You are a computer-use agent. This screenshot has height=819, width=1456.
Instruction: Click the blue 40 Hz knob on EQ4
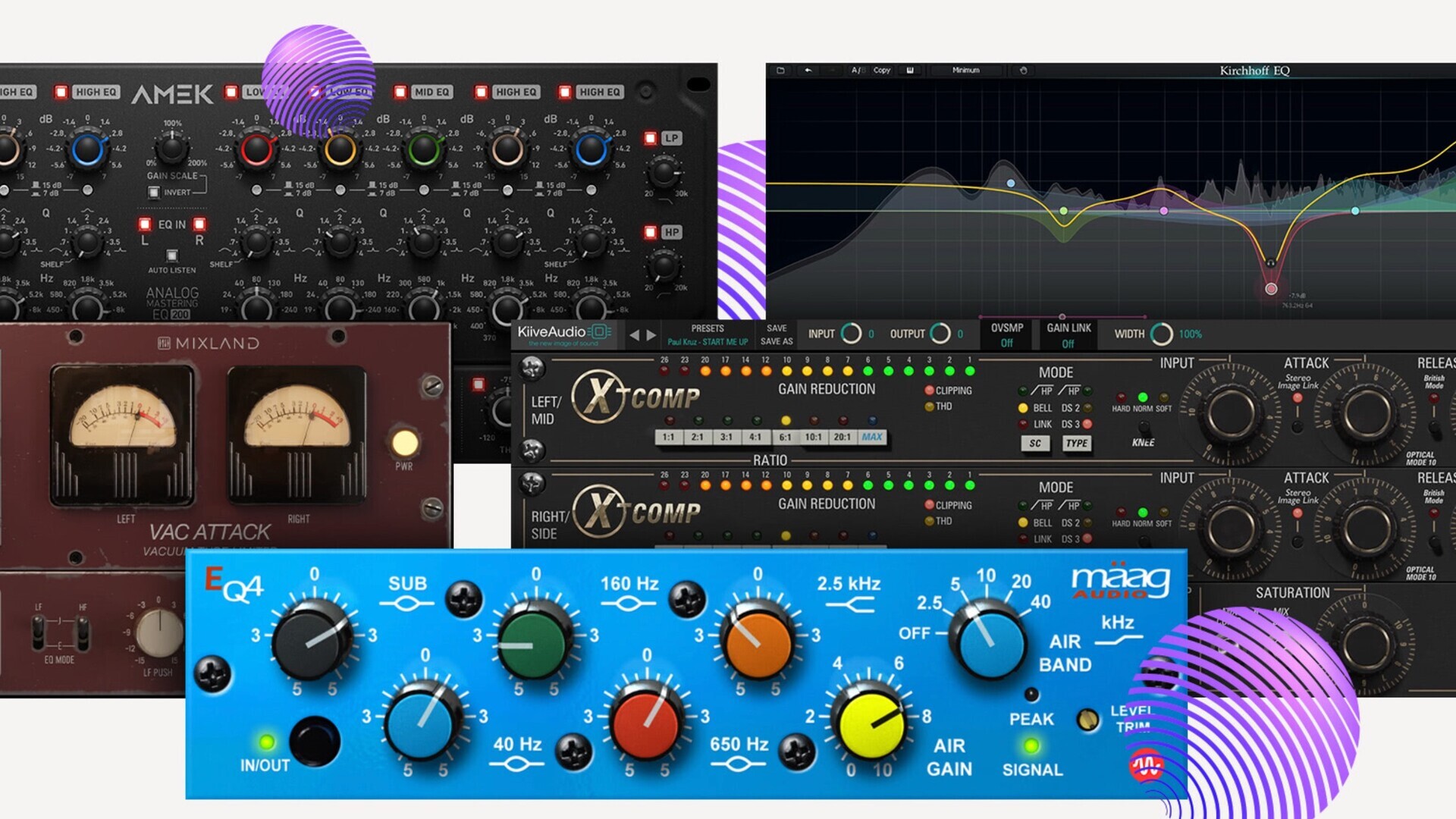(422, 721)
